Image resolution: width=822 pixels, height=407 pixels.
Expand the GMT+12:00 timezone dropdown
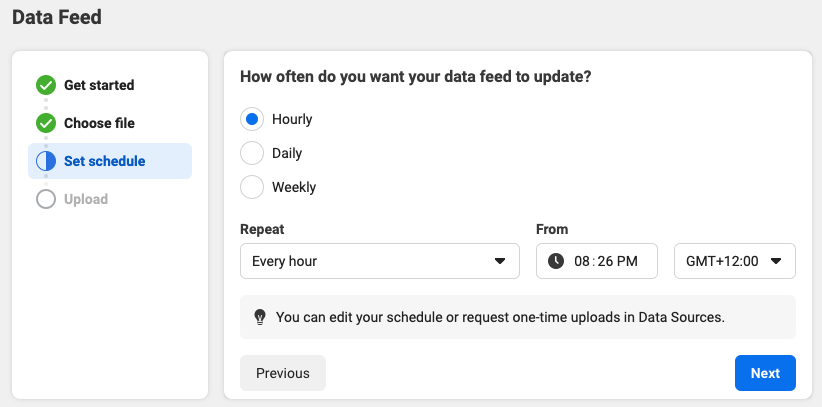(x=734, y=261)
